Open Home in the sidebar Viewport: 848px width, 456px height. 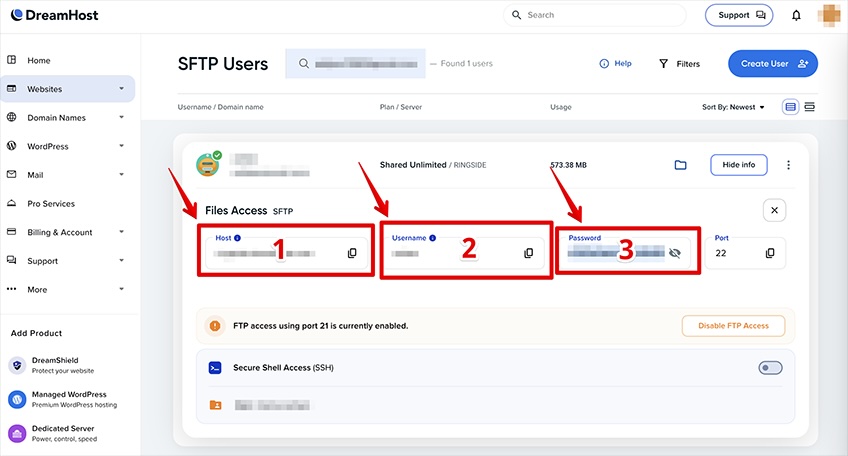(x=39, y=61)
